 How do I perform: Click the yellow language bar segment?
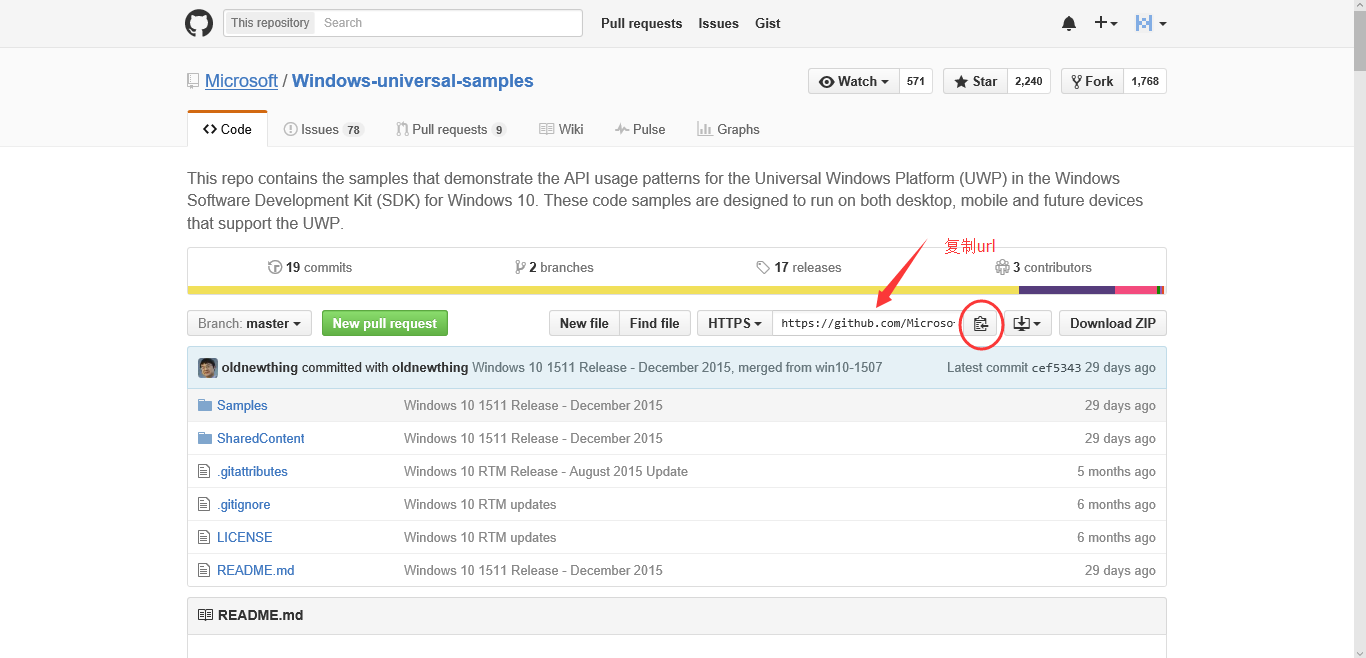(603, 290)
